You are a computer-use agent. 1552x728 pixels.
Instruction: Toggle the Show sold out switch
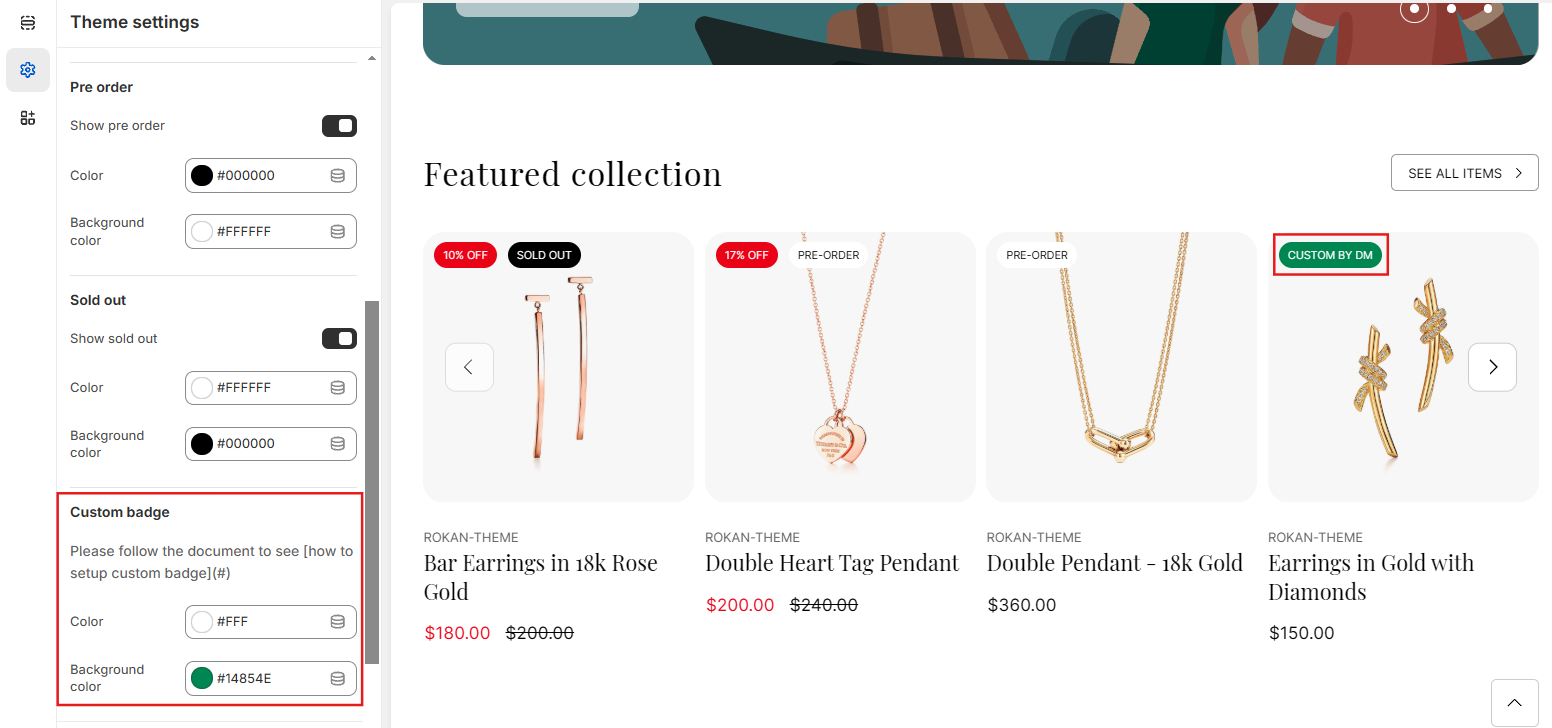coord(339,339)
